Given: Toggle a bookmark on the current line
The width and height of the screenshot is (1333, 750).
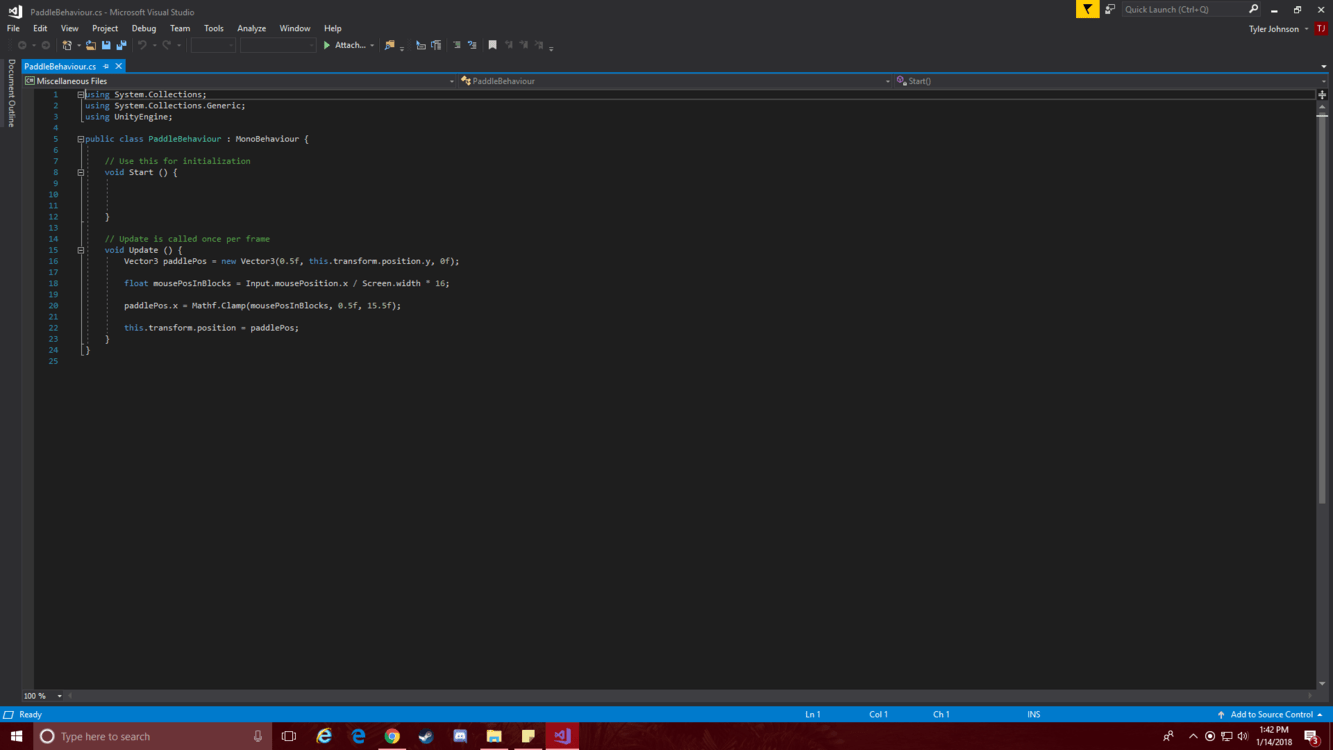Looking at the screenshot, I should click(x=492, y=44).
